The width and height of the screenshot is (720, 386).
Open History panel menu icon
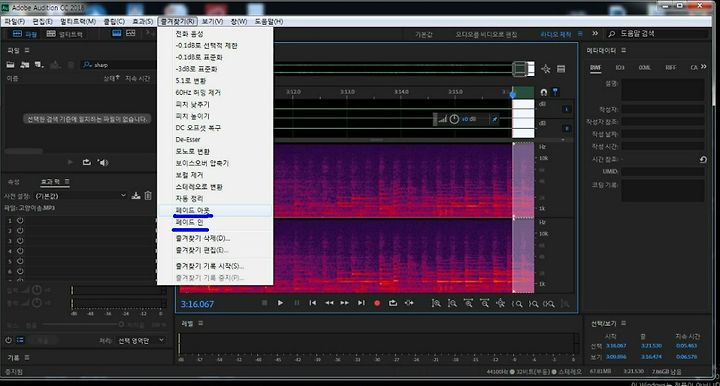27,357
